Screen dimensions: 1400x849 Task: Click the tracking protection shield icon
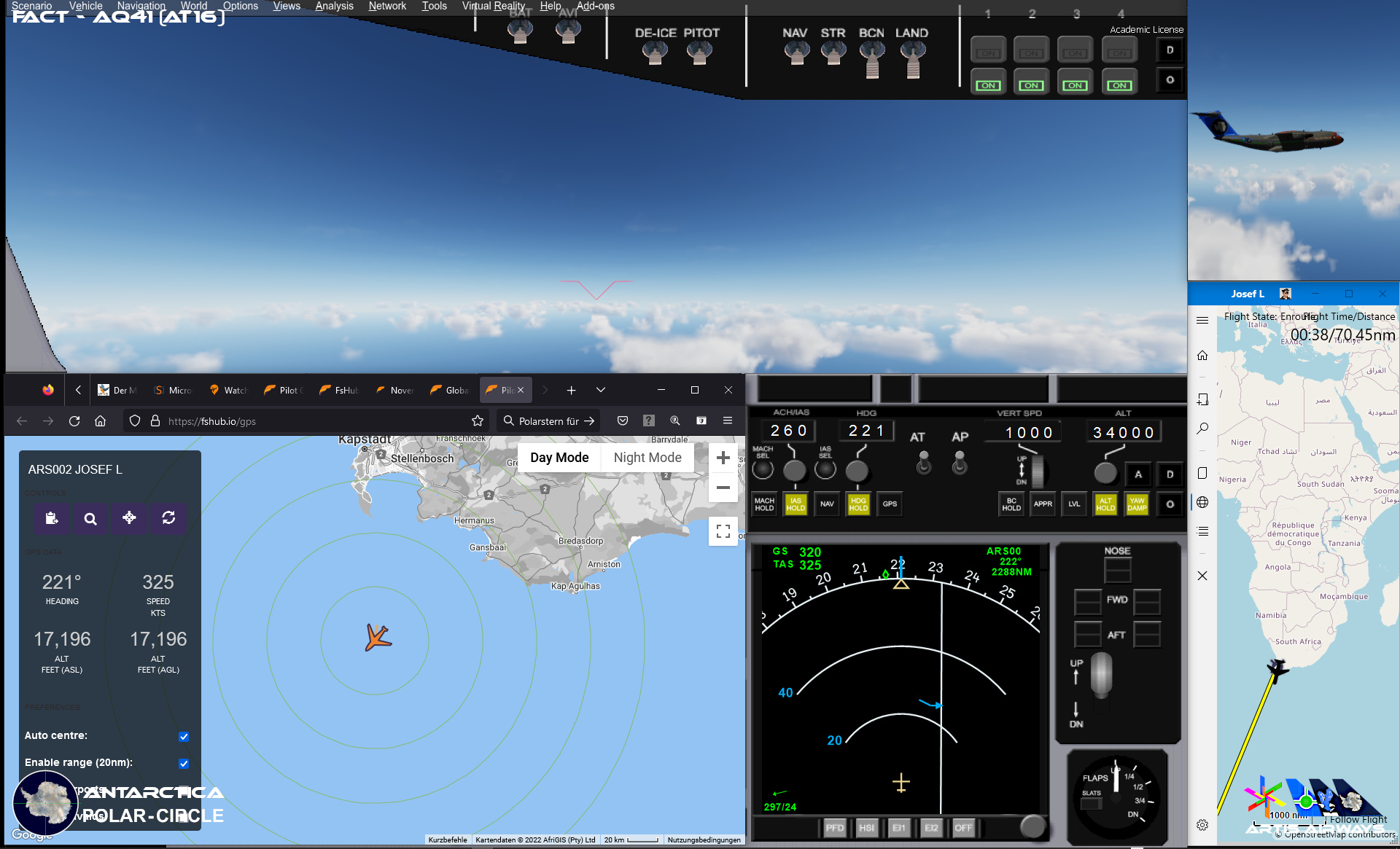[x=135, y=420]
